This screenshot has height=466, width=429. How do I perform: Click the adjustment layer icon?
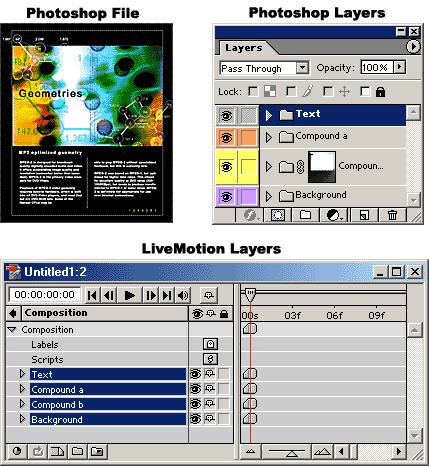(334, 216)
